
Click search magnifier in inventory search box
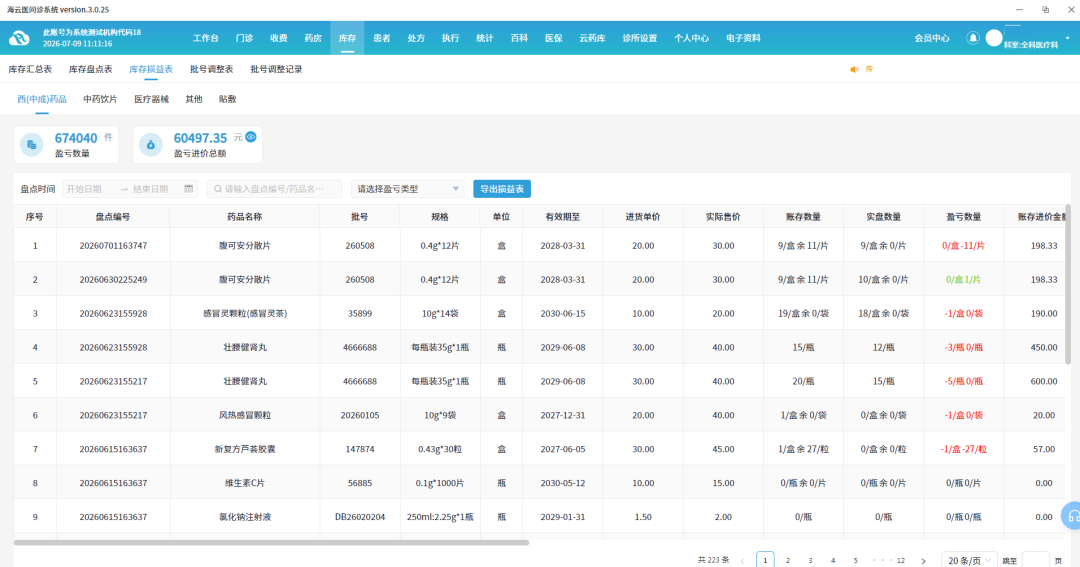pos(218,189)
